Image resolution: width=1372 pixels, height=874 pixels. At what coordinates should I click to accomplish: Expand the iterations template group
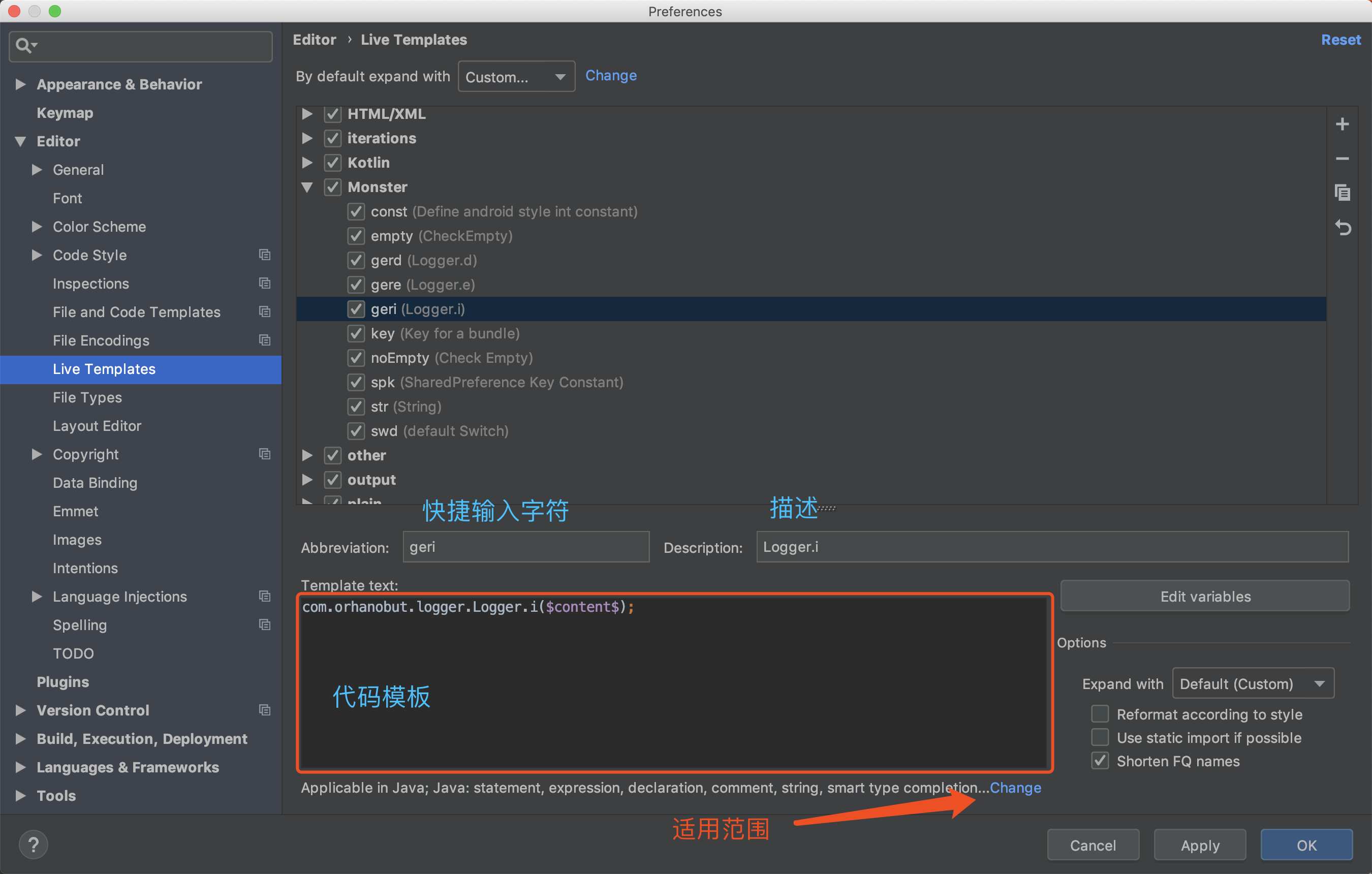pos(307,138)
